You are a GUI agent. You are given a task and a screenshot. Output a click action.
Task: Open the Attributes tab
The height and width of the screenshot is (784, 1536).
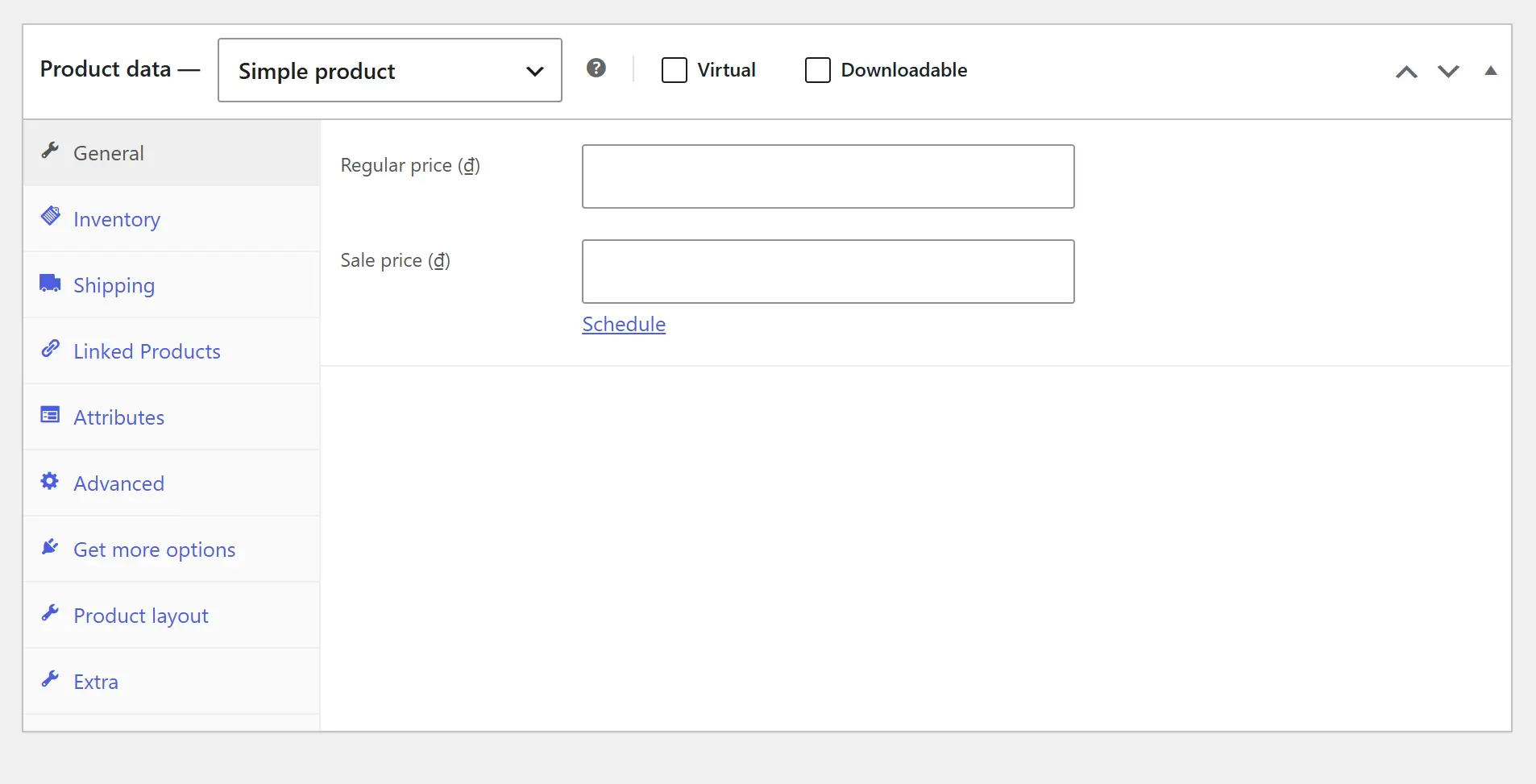(x=172, y=417)
